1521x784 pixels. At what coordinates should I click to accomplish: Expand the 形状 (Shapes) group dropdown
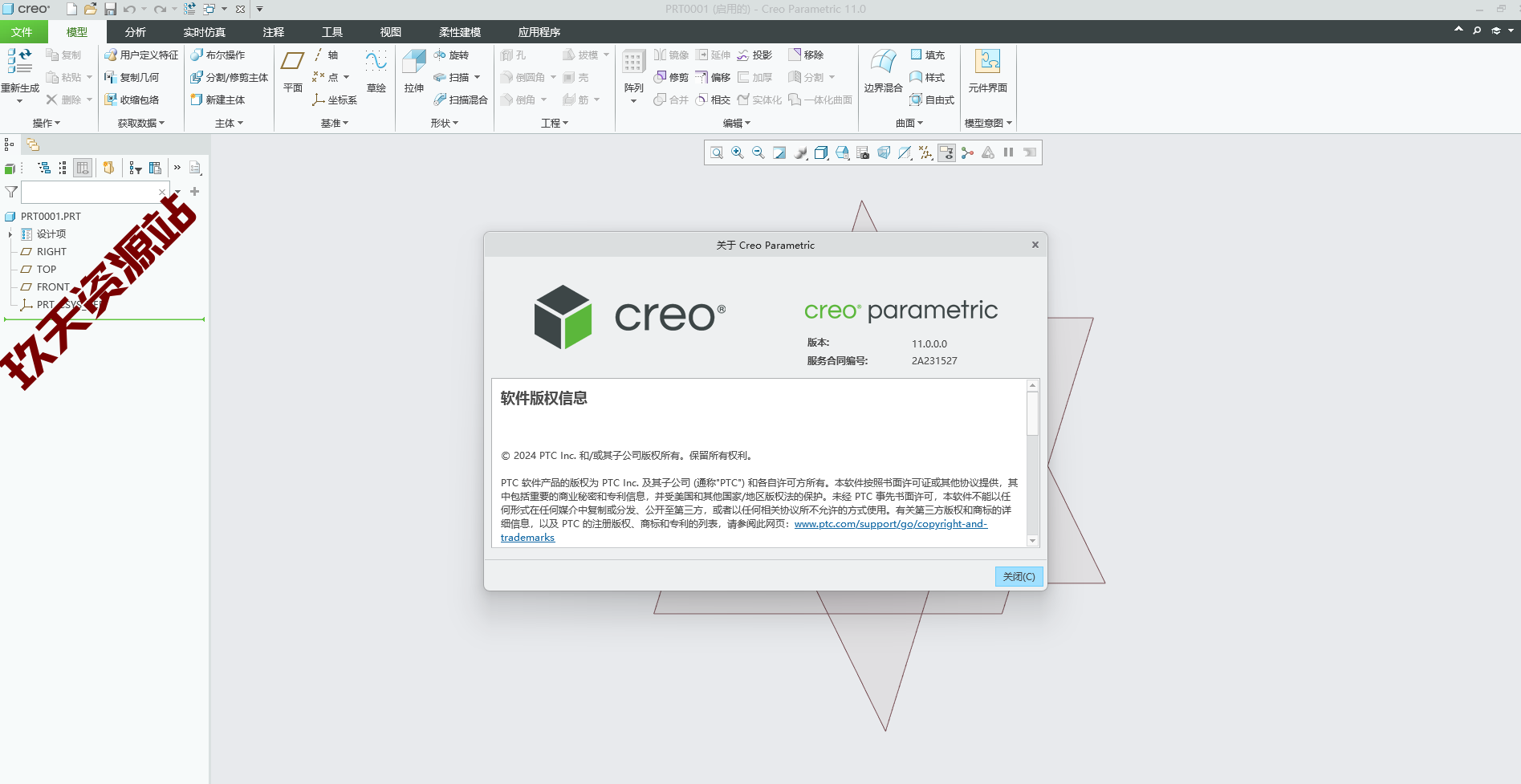(x=445, y=123)
